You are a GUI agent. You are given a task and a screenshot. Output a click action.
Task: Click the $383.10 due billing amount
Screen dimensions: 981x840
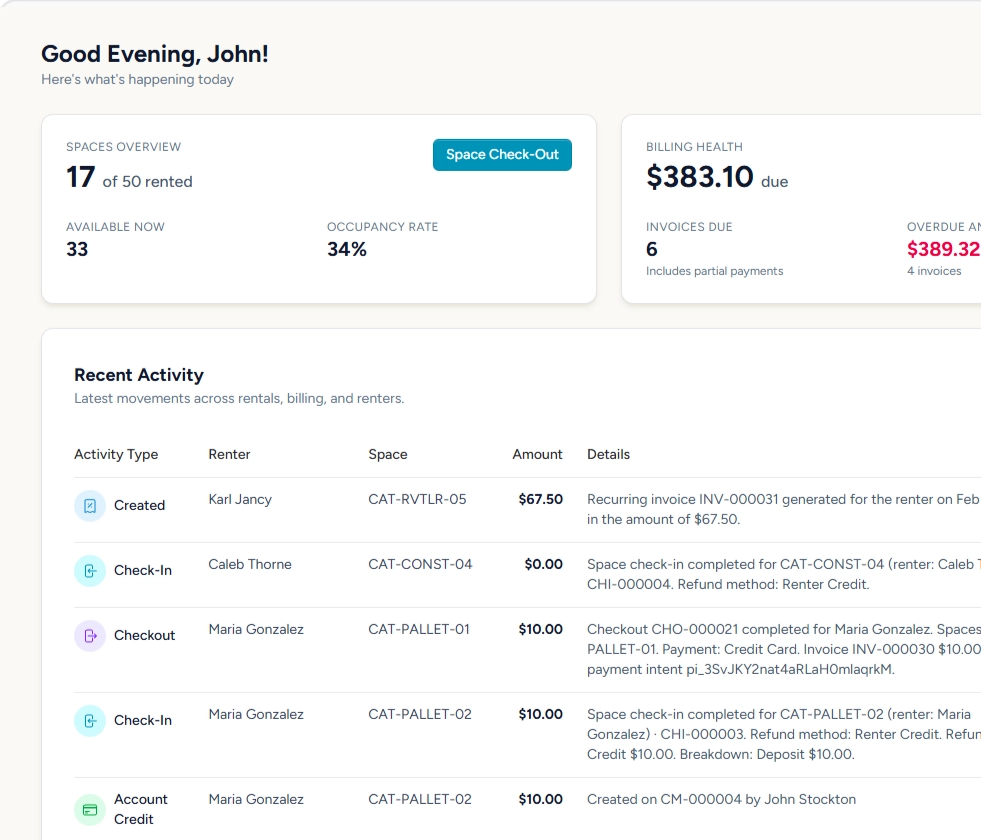(x=700, y=177)
